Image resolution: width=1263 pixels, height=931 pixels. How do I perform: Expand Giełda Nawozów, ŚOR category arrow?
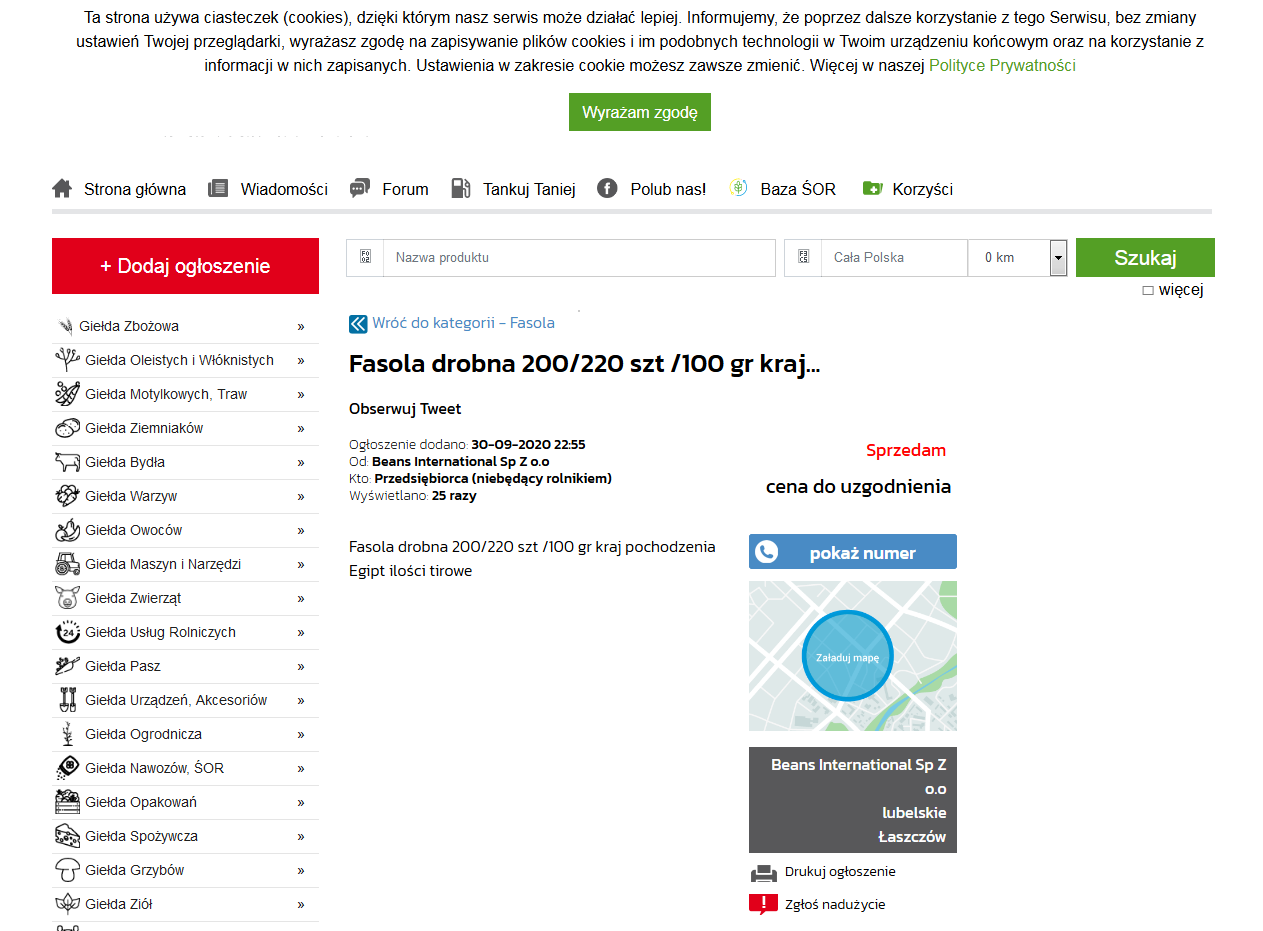[300, 768]
